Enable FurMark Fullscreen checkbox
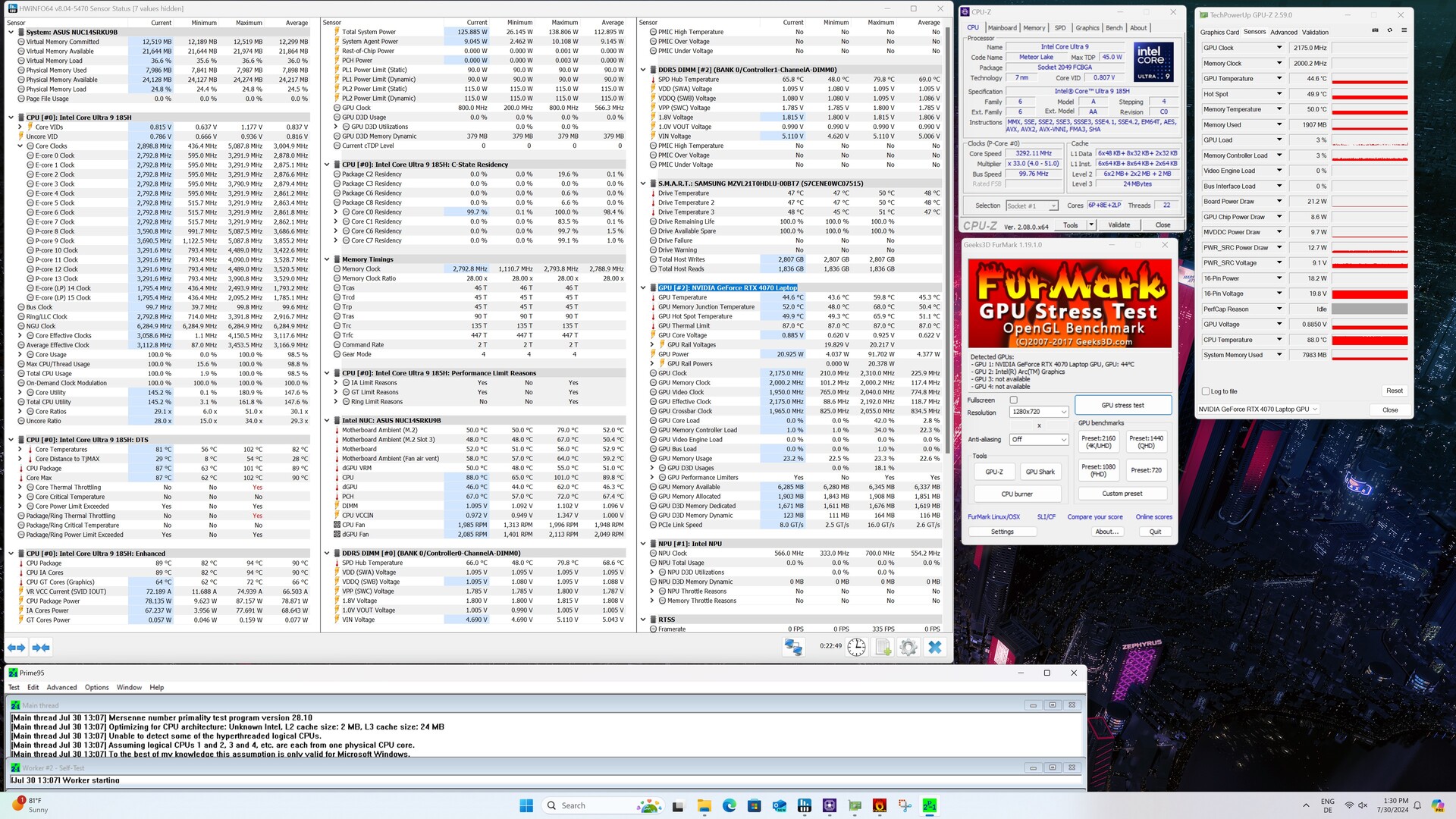This screenshot has width=1456, height=819. [1013, 400]
